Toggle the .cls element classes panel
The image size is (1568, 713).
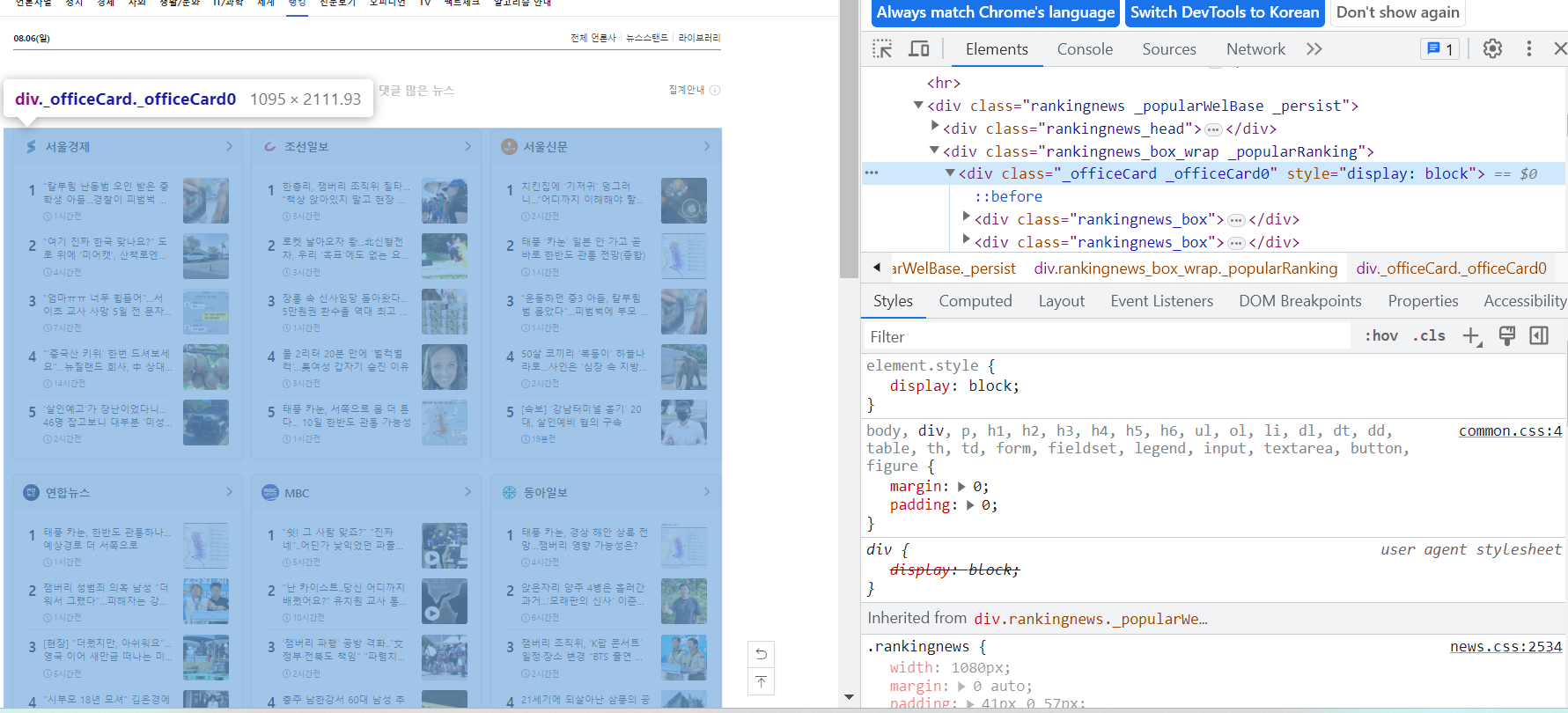pos(1429,335)
